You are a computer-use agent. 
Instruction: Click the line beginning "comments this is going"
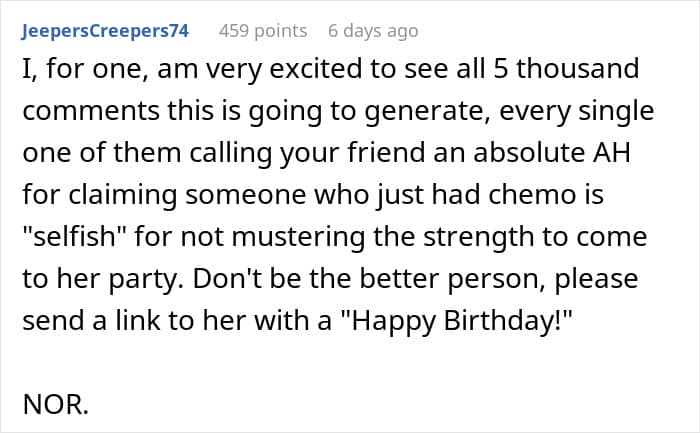click(338, 111)
